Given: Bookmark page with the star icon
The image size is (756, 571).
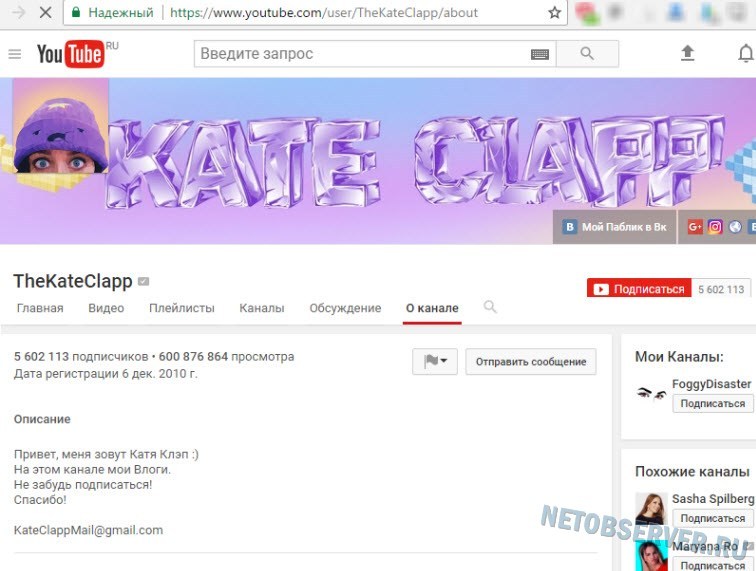Looking at the screenshot, I should pos(554,13).
